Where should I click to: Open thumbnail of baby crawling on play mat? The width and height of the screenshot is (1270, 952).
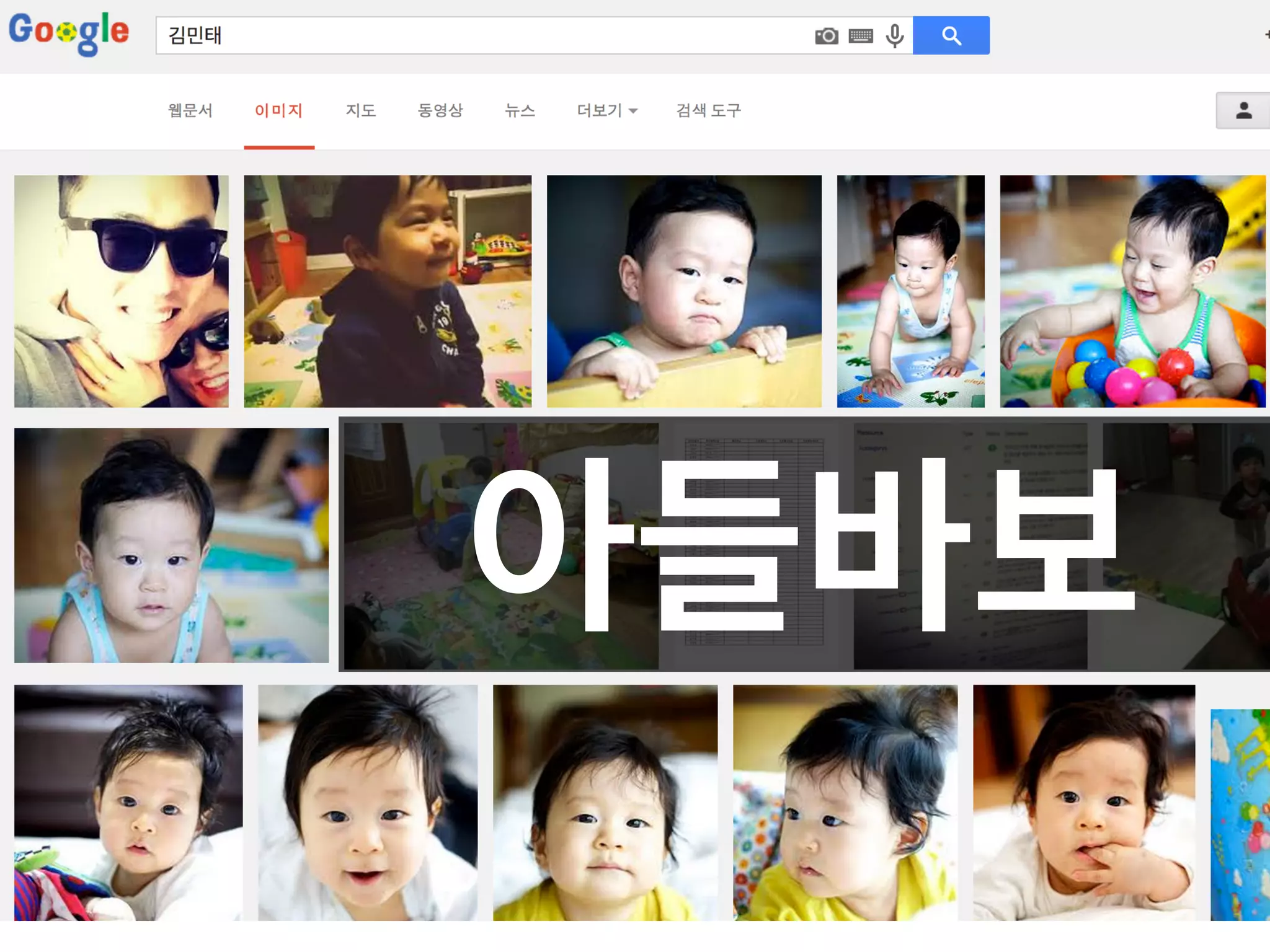[911, 291]
